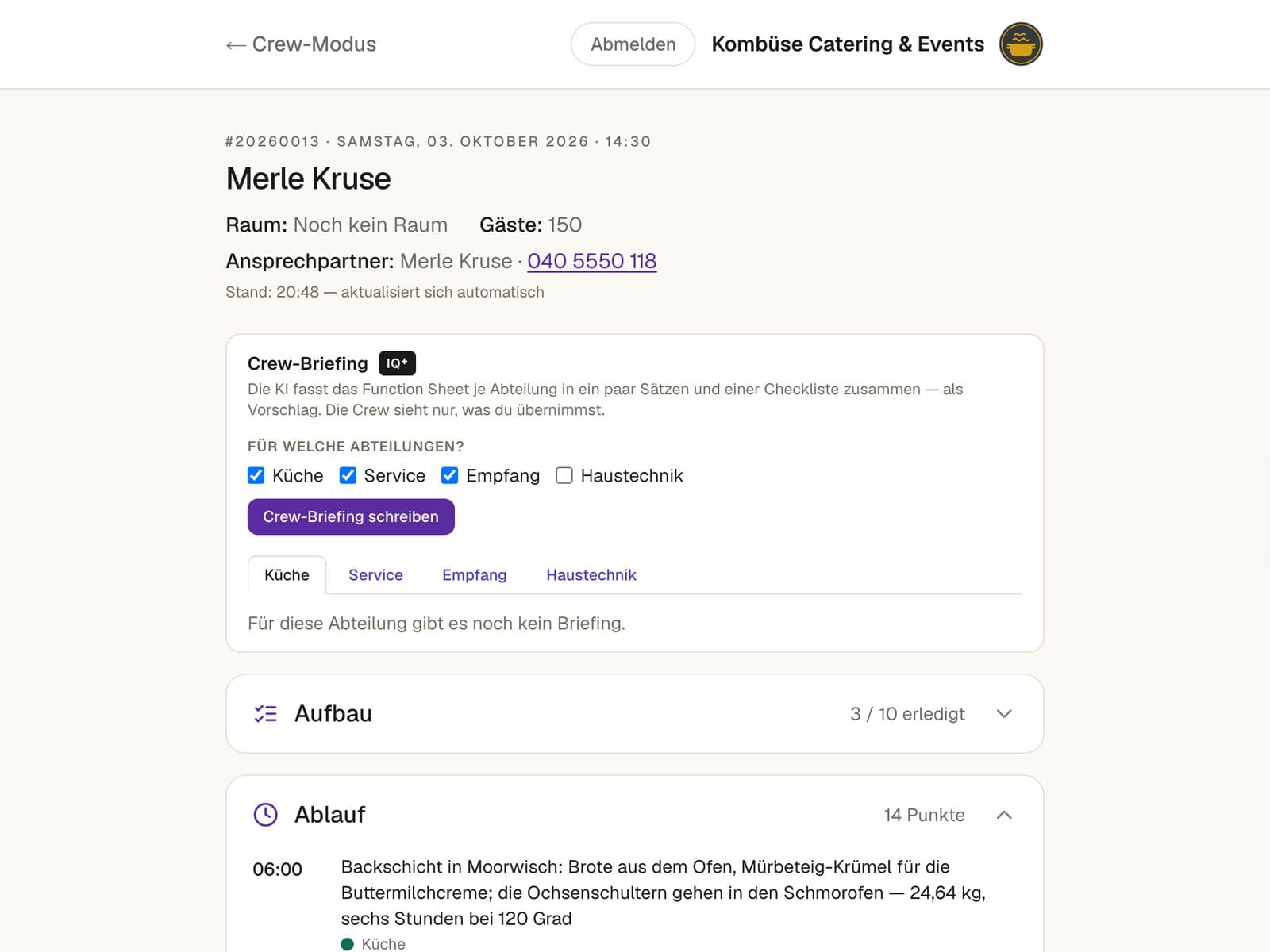
Task: Open the Haustechnik briefing tab
Action: click(x=591, y=575)
